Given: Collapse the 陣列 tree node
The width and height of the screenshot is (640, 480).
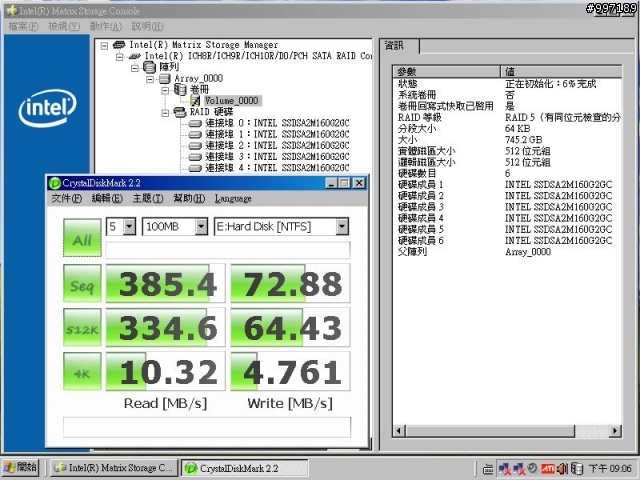Looking at the screenshot, I should point(135,68).
